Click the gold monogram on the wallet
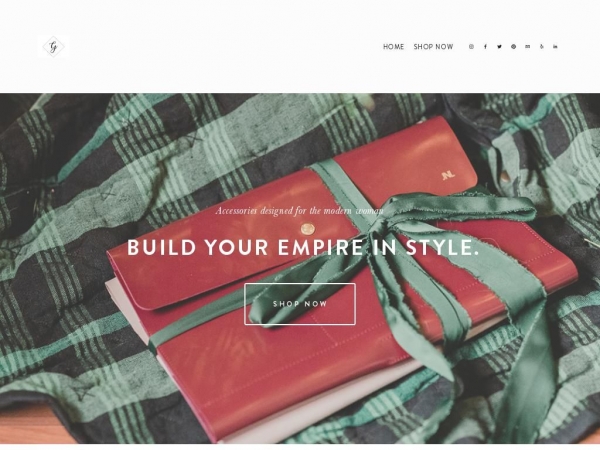This screenshot has height=450, width=600. point(448,176)
